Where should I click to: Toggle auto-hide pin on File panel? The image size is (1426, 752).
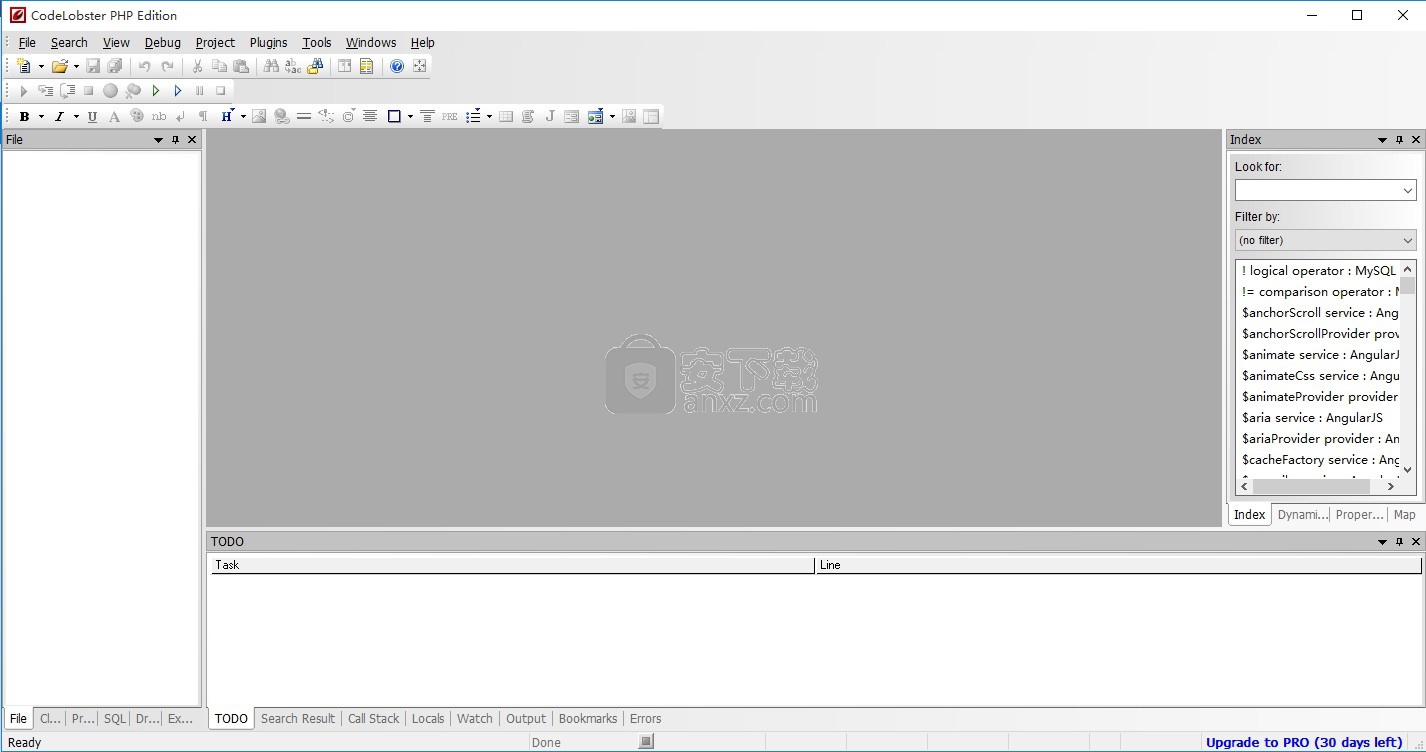175,140
